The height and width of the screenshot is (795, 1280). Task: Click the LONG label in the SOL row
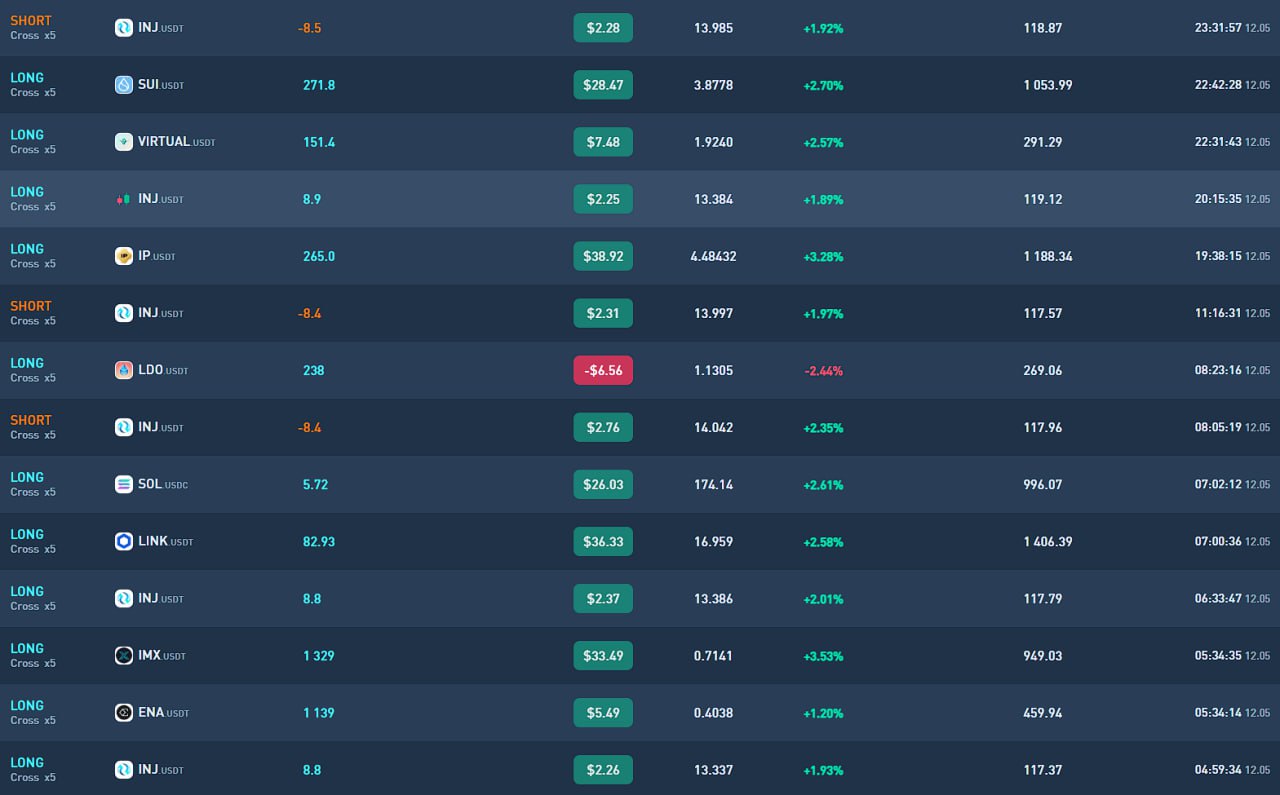pyautogui.click(x=27, y=477)
